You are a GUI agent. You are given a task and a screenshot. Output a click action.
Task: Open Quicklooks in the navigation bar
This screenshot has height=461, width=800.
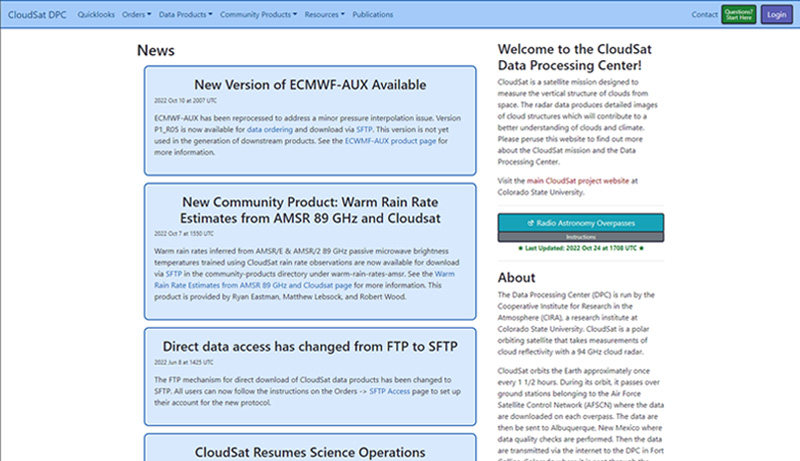[96, 15]
